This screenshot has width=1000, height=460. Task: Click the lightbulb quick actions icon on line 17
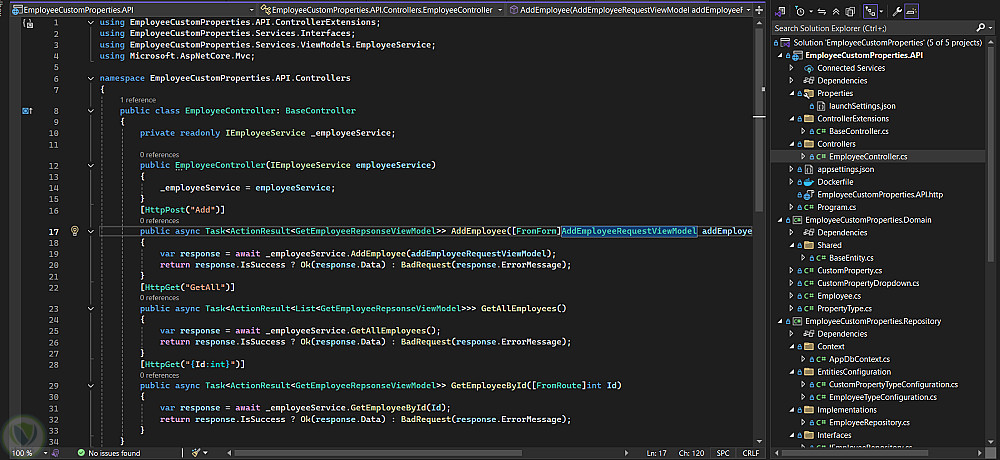tap(74, 231)
